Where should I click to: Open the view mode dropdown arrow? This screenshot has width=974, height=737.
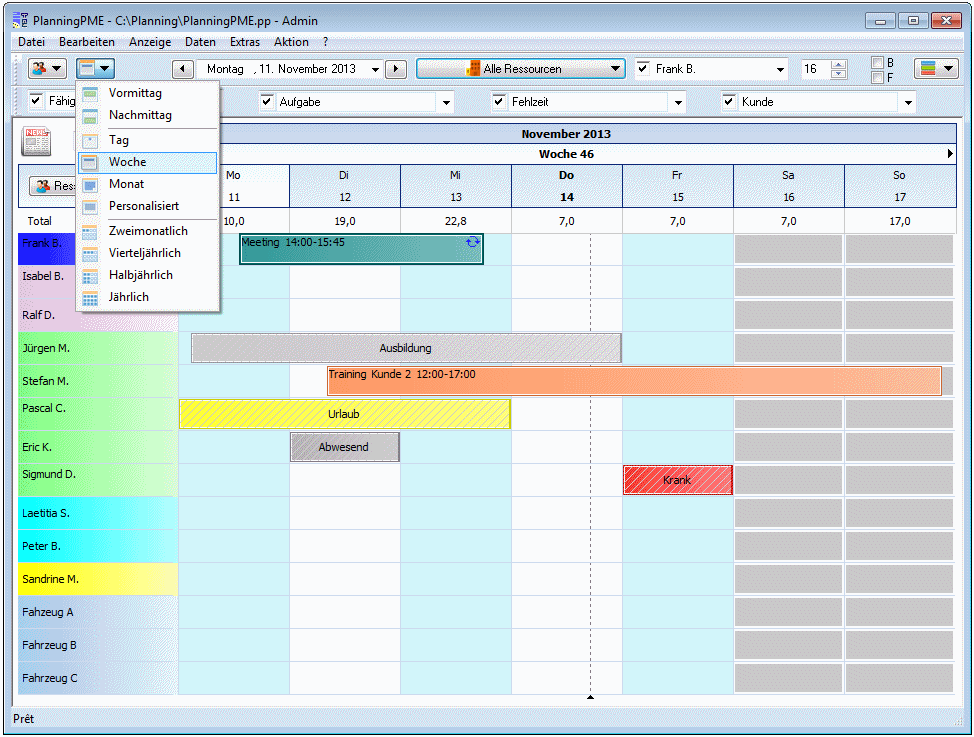click(105, 68)
